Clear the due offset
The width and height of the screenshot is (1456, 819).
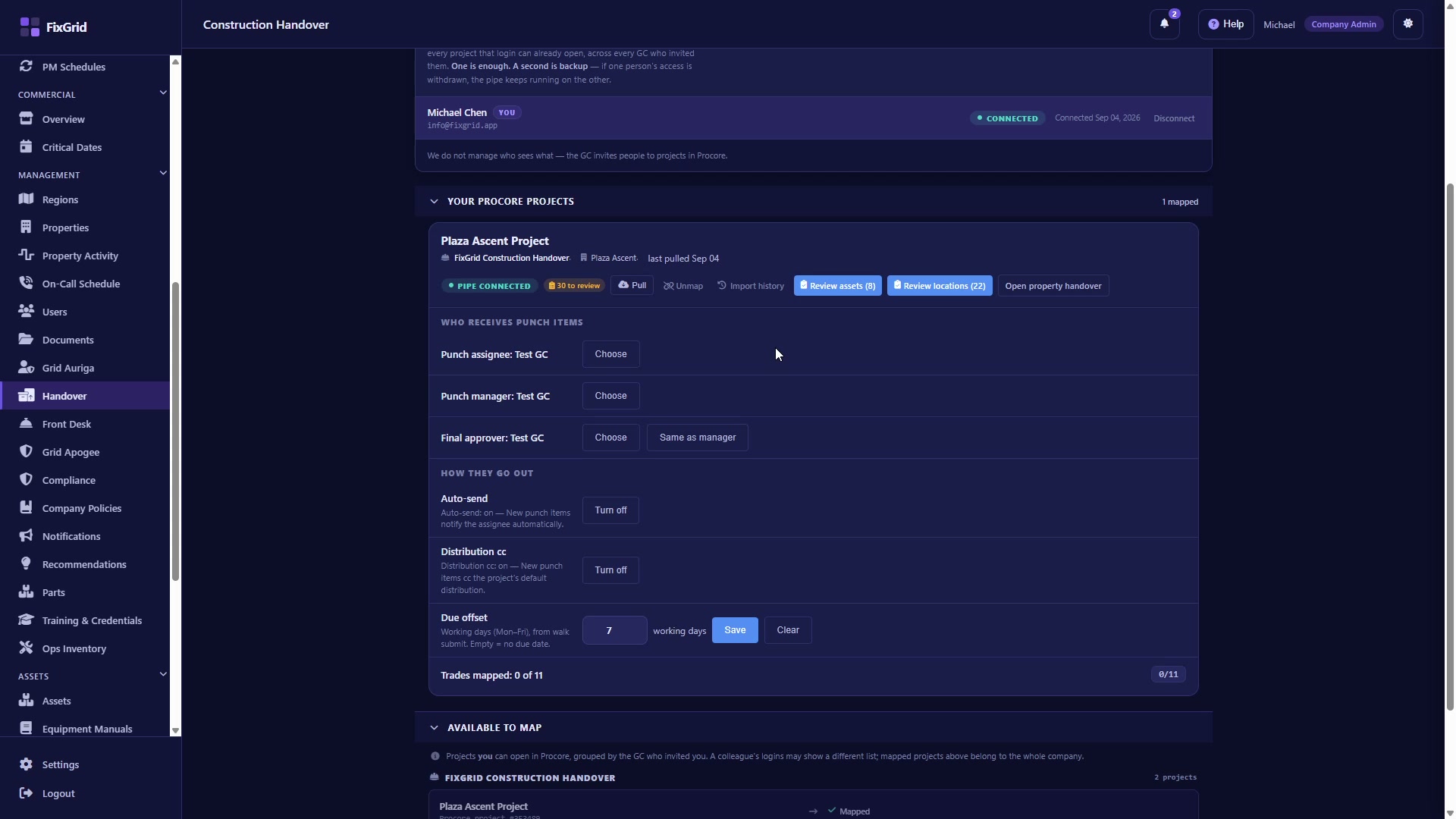pos(788,630)
